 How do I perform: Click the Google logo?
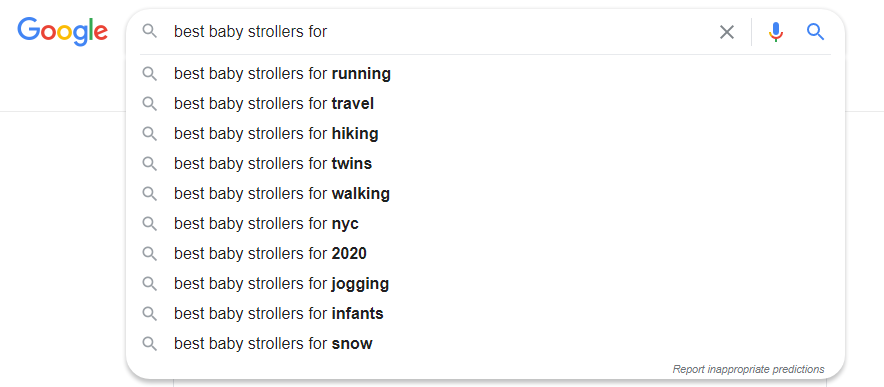point(62,31)
